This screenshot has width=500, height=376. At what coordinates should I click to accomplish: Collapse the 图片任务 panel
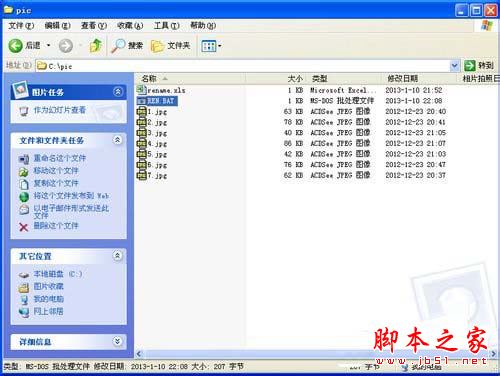(118, 92)
